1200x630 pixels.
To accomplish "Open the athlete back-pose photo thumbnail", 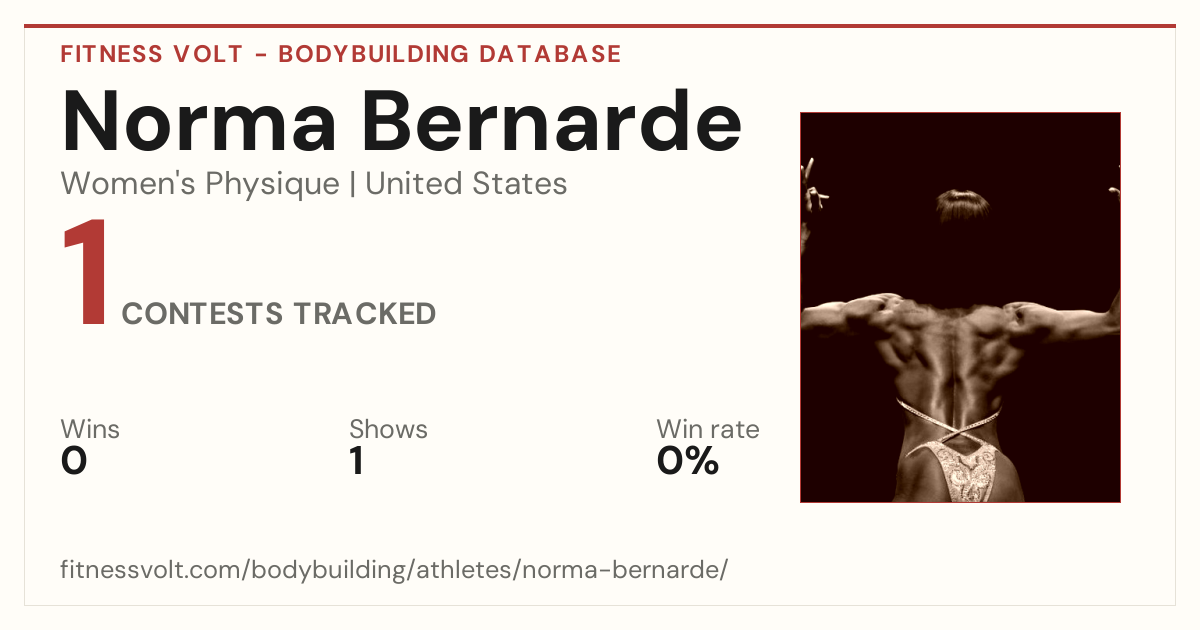I will 960,307.
